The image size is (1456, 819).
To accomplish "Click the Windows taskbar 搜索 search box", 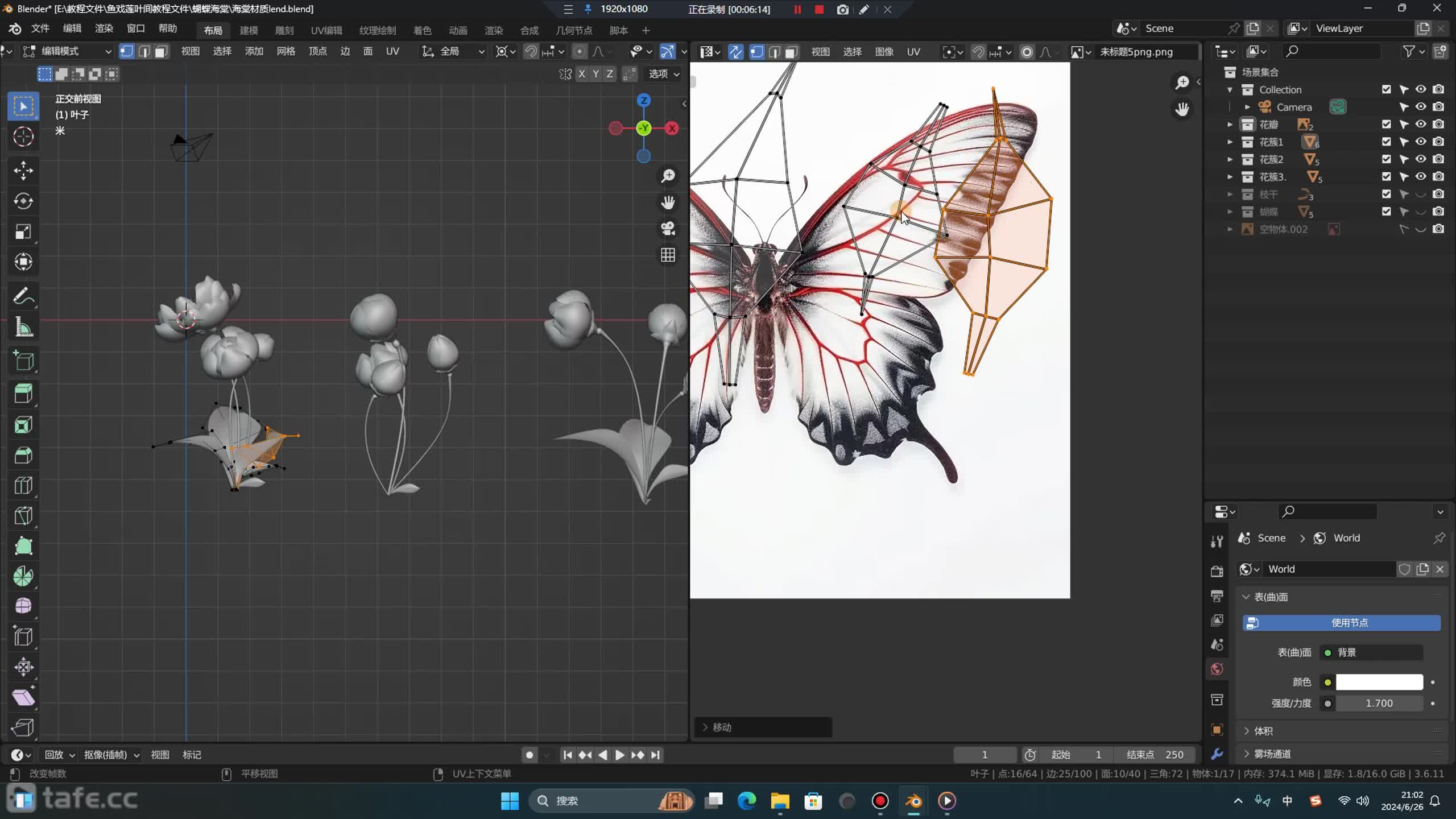I will point(613,801).
